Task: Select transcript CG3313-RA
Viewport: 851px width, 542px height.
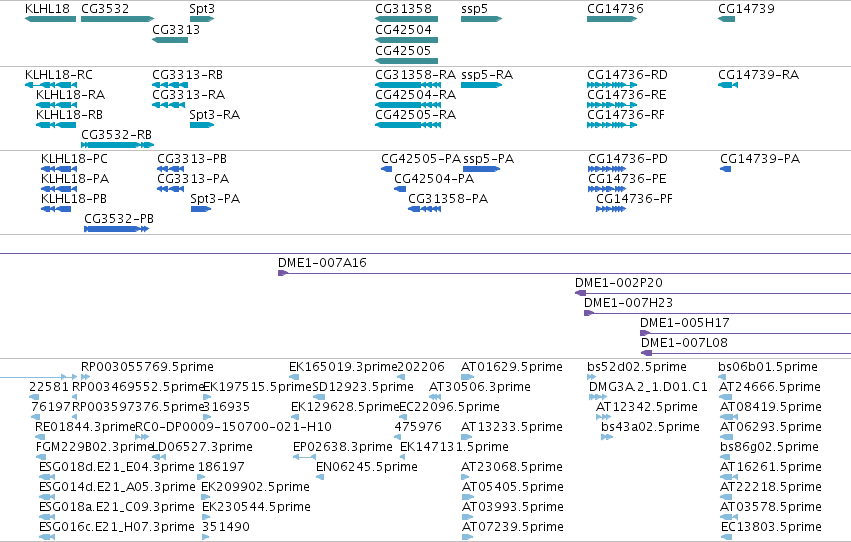Action: click(x=169, y=105)
